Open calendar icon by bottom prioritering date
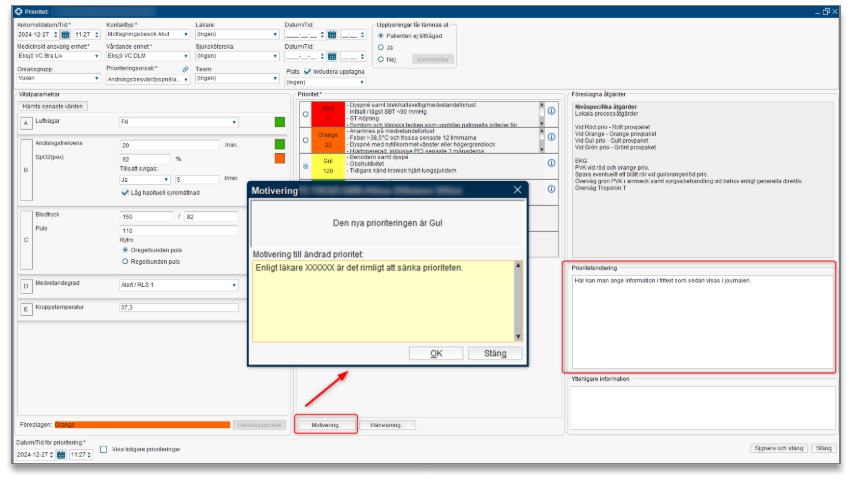Screen dimensions: 854x482 coord(61,454)
